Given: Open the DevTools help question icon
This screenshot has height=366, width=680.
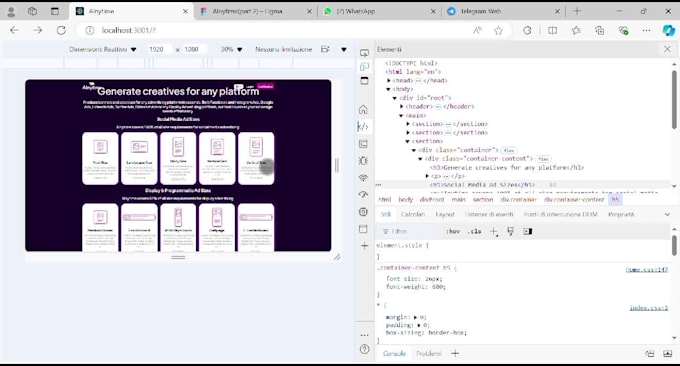Looking at the screenshot, I should coord(364,349).
